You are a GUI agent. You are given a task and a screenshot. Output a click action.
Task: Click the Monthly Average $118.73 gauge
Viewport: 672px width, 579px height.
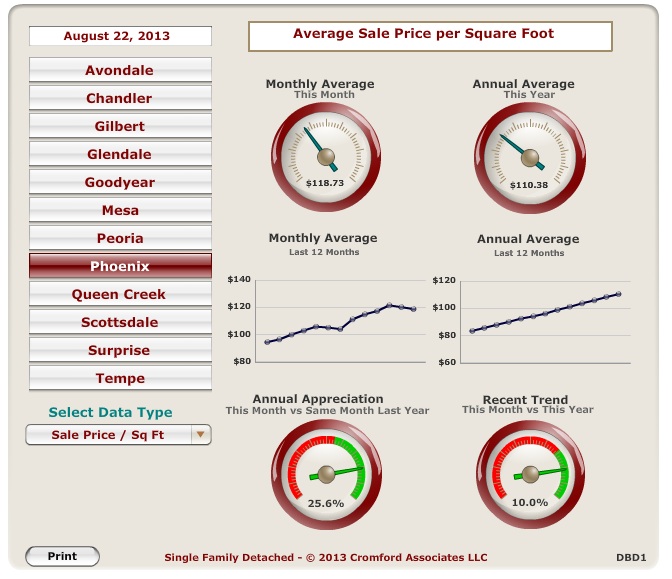[326, 157]
